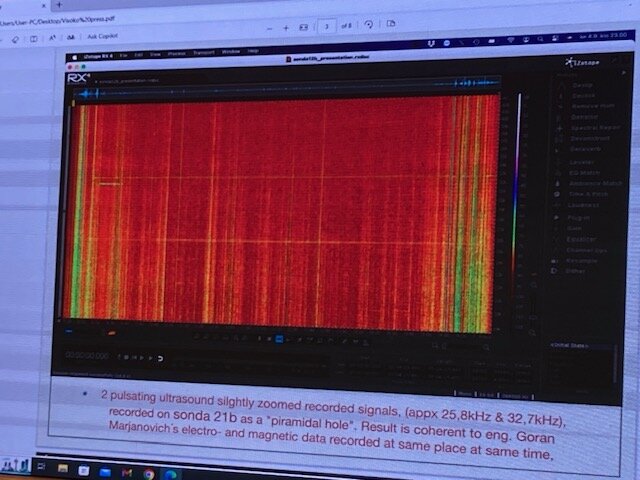This screenshot has height=480, width=640.
Task: Open the Leveler module
Action: tap(582, 162)
